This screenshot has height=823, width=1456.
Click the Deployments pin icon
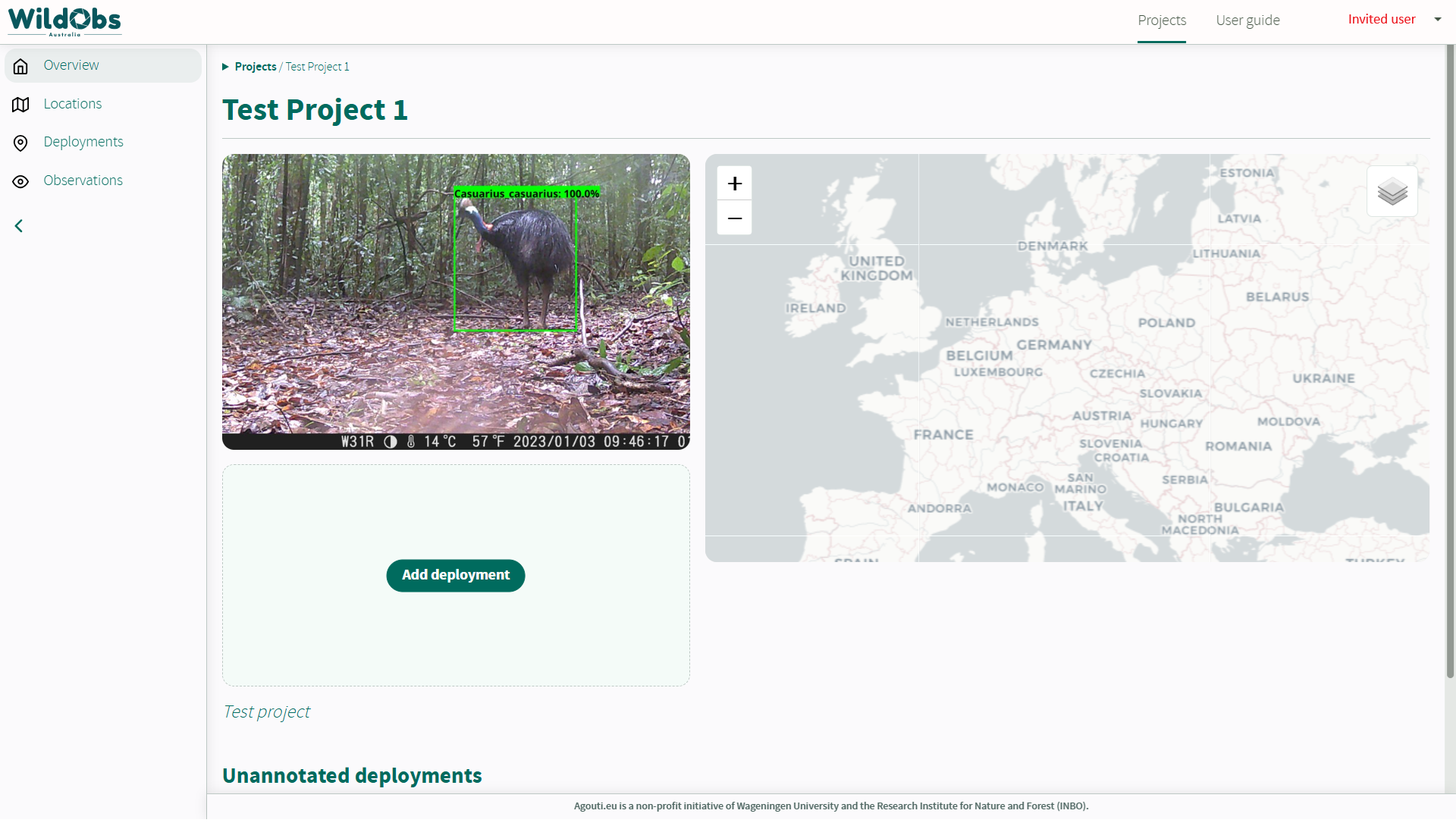click(x=20, y=143)
